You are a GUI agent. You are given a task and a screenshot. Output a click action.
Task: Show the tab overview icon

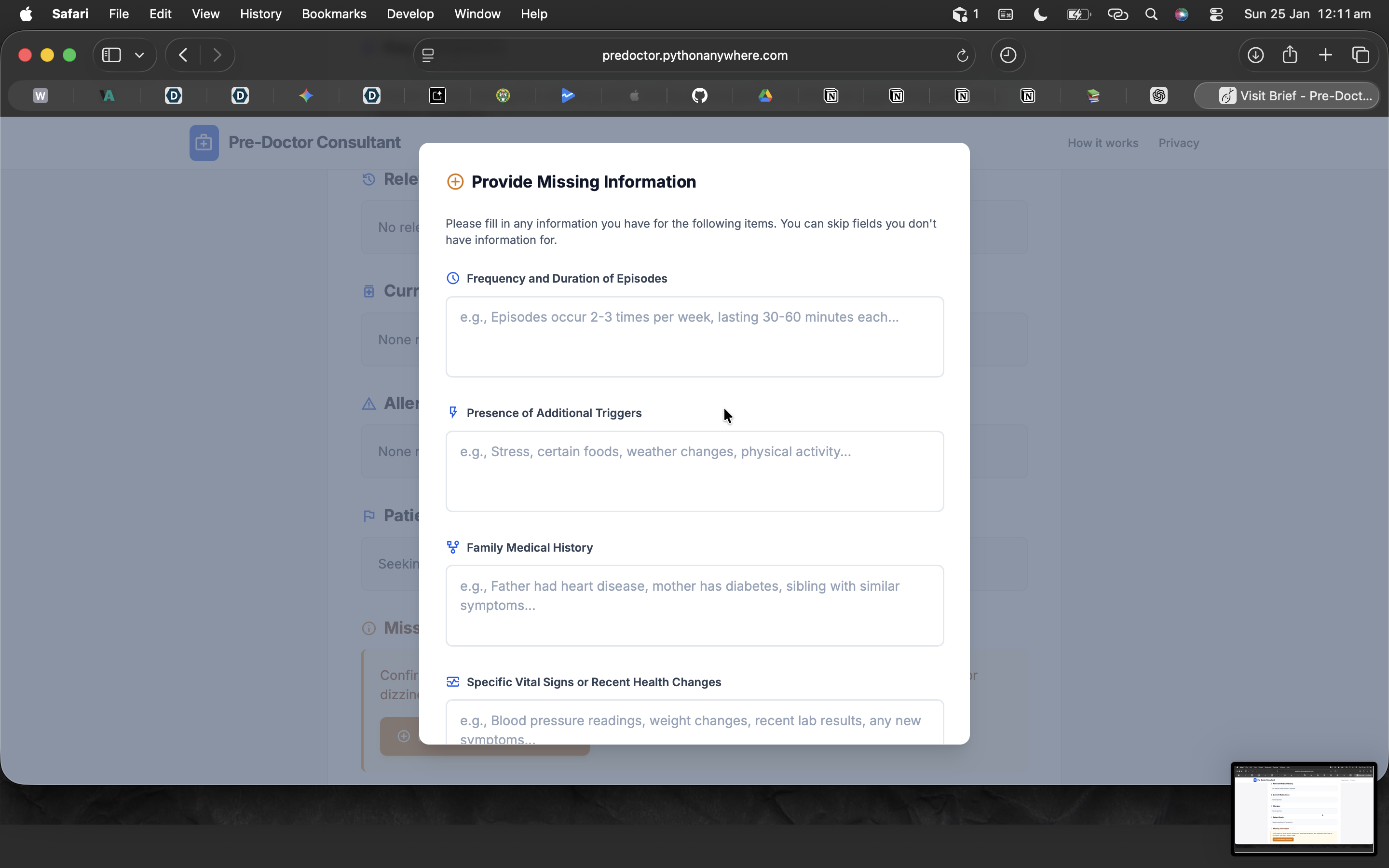click(1360, 55)
